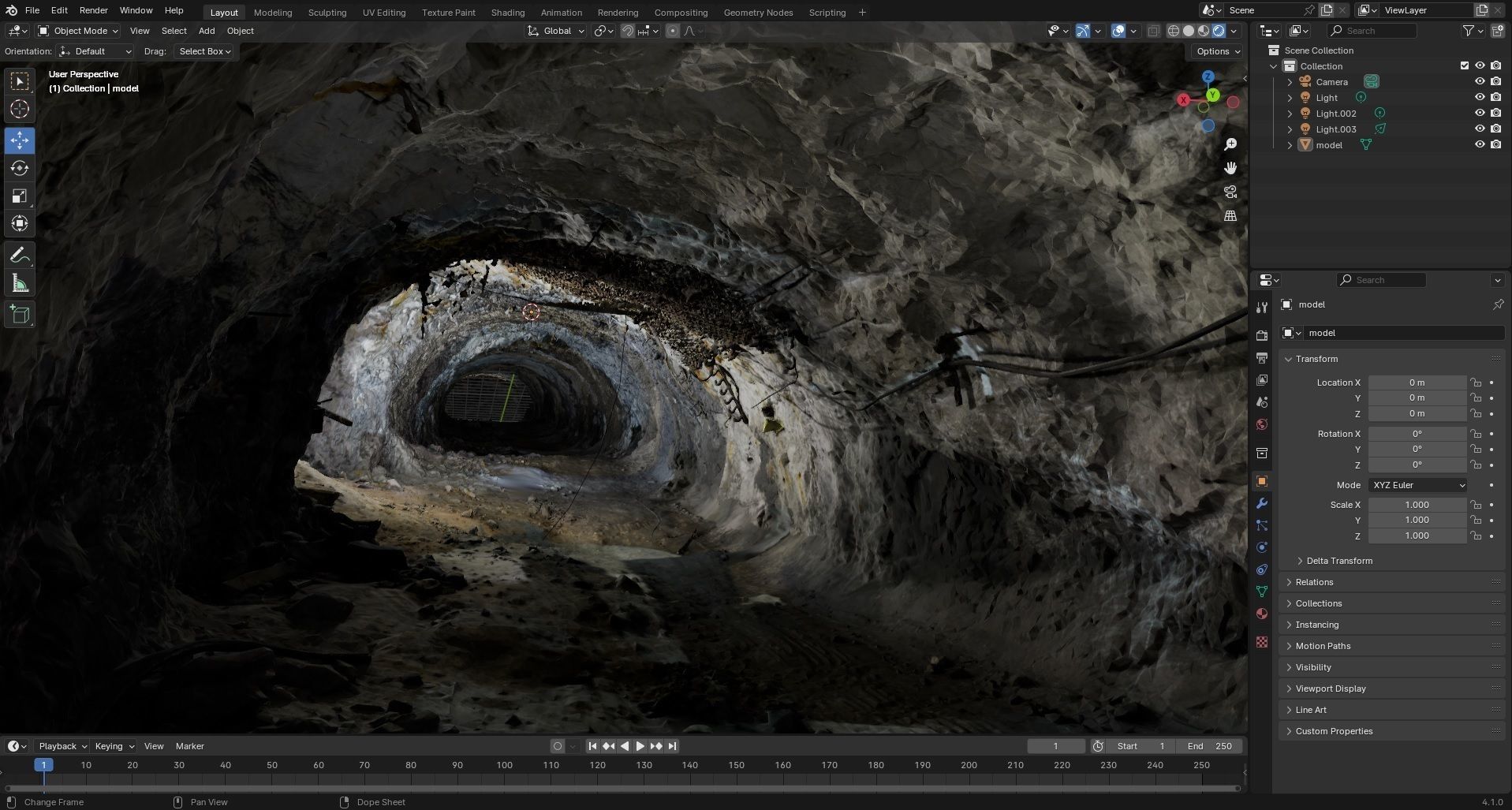Toggle the camera view icon

pos(1230,192)
